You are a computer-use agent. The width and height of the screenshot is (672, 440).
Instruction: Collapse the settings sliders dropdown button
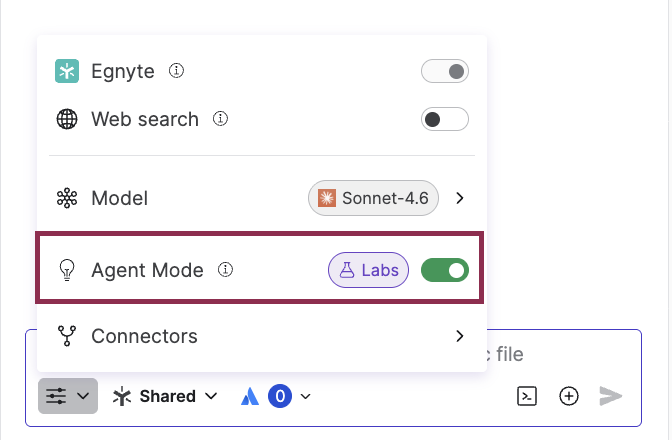[x=68, y=396]
